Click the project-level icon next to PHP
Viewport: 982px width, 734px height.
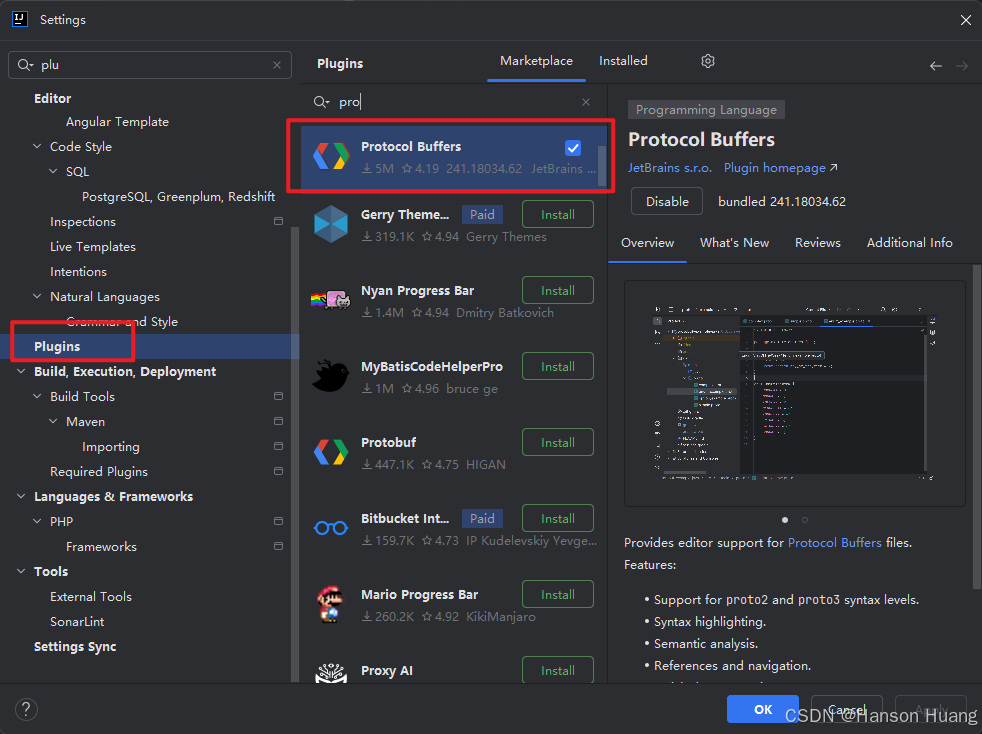click(x=279, y=521)
